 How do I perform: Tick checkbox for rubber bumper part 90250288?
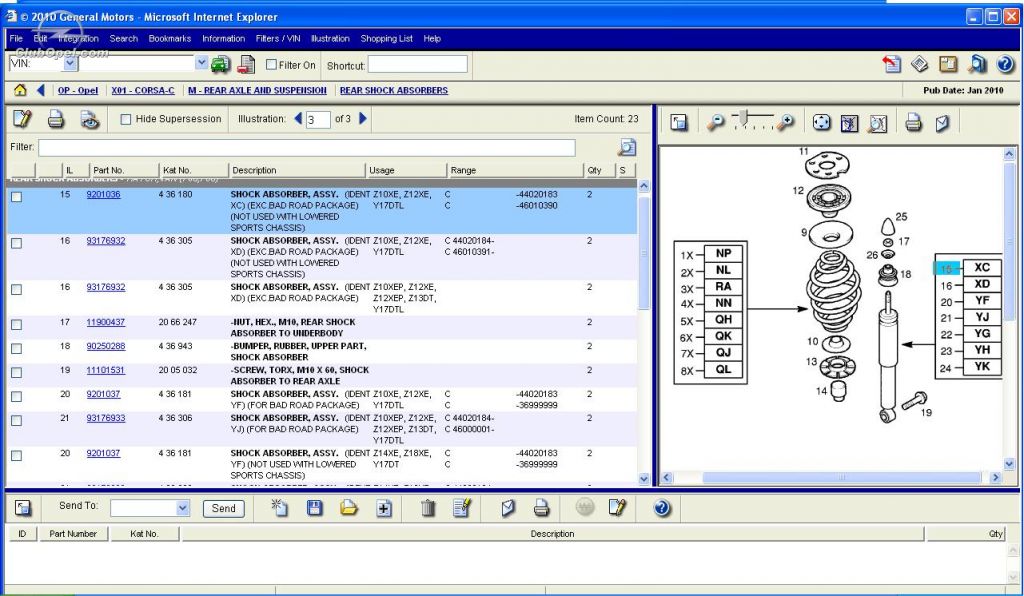tap(17, 349)
